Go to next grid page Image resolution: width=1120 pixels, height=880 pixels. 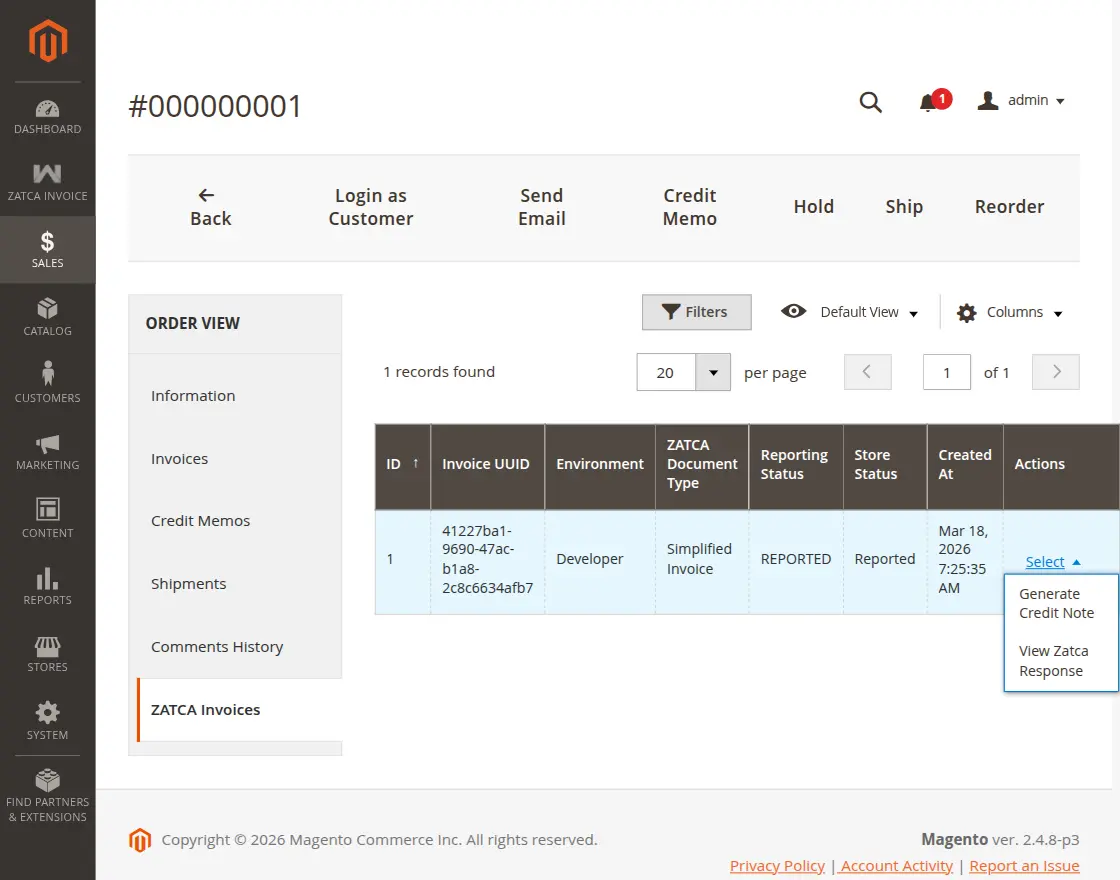[x=1056, y=372]
